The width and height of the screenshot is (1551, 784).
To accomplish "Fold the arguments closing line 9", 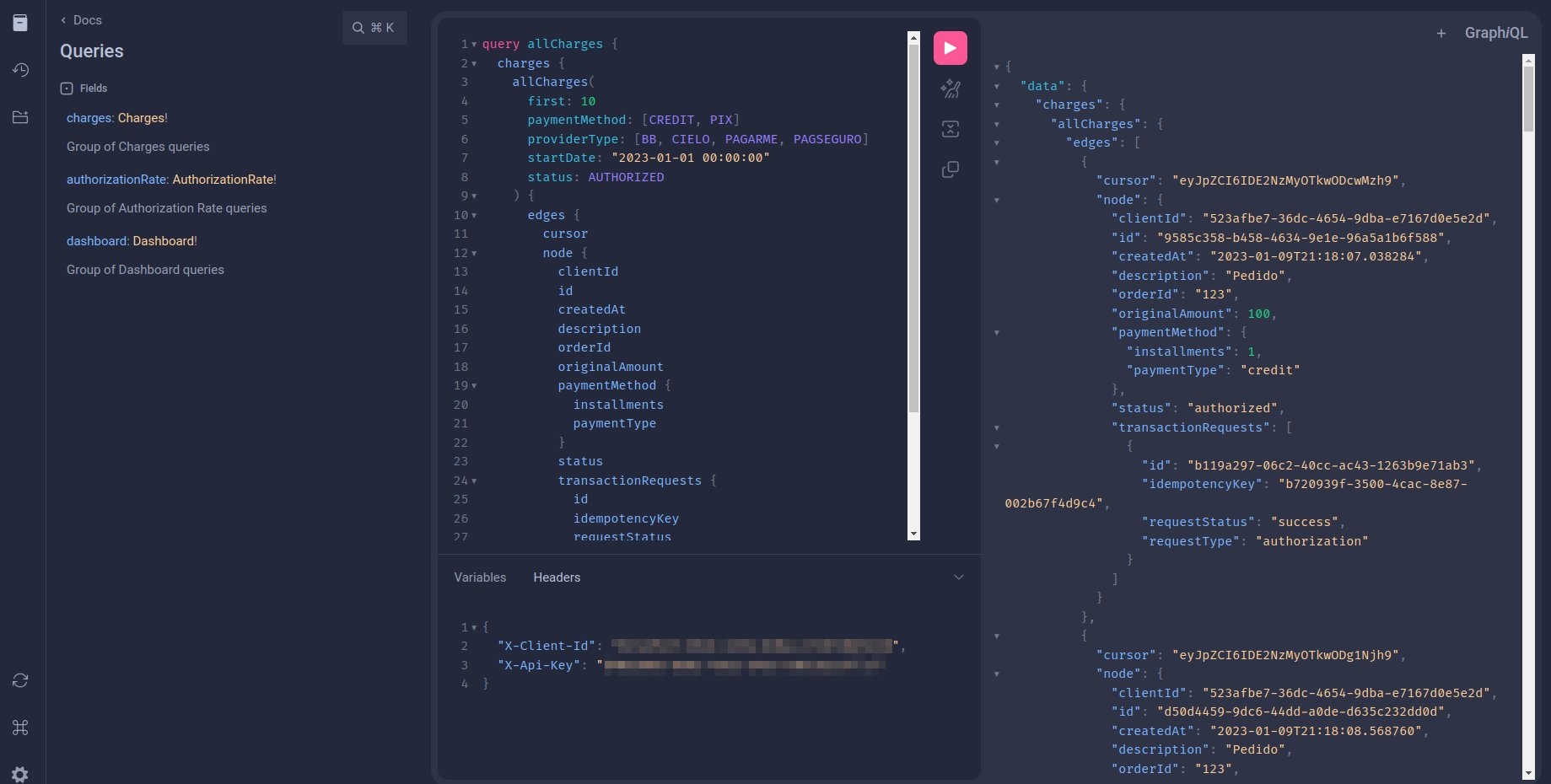I will point(474,196).
